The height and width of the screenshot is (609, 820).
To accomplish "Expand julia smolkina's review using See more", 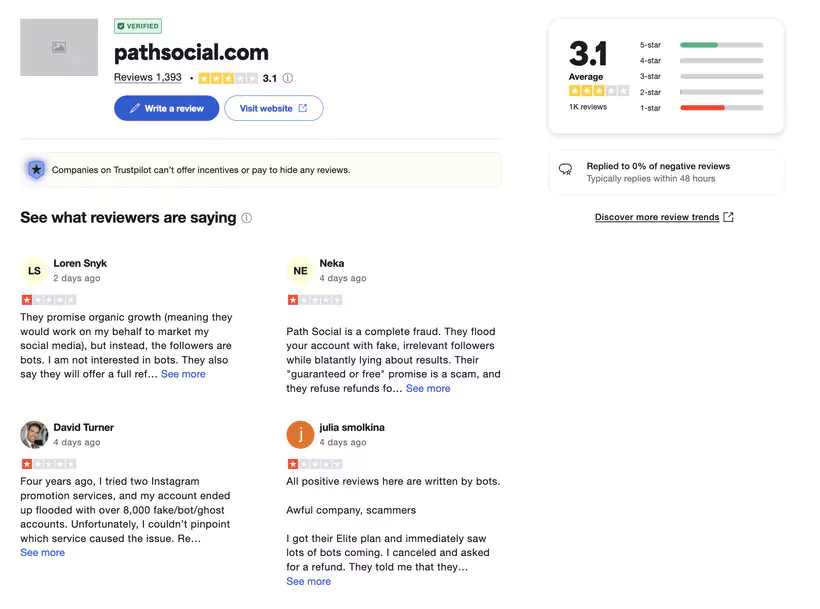I will (308, 581).
